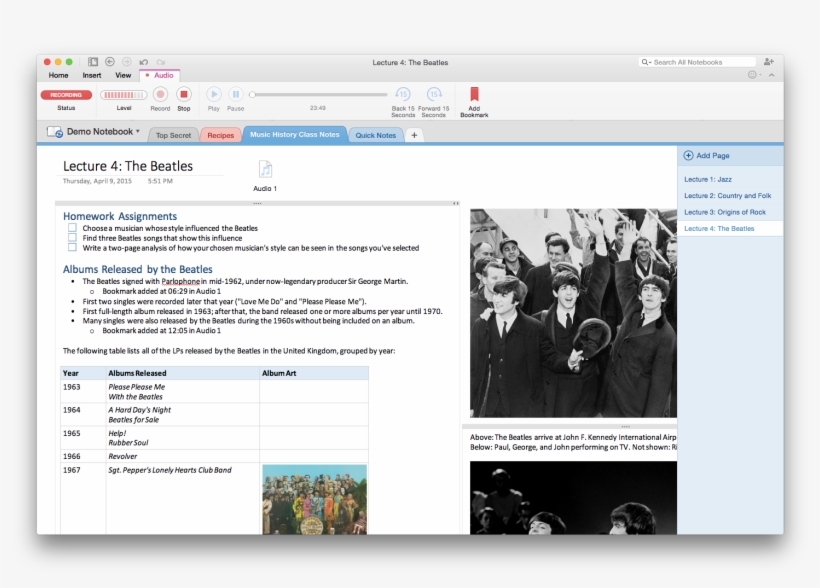Click the Record button in the Audio ribbon
This screenshot has height=588, width=820.
pyautogui.click(x=159, y=95)
